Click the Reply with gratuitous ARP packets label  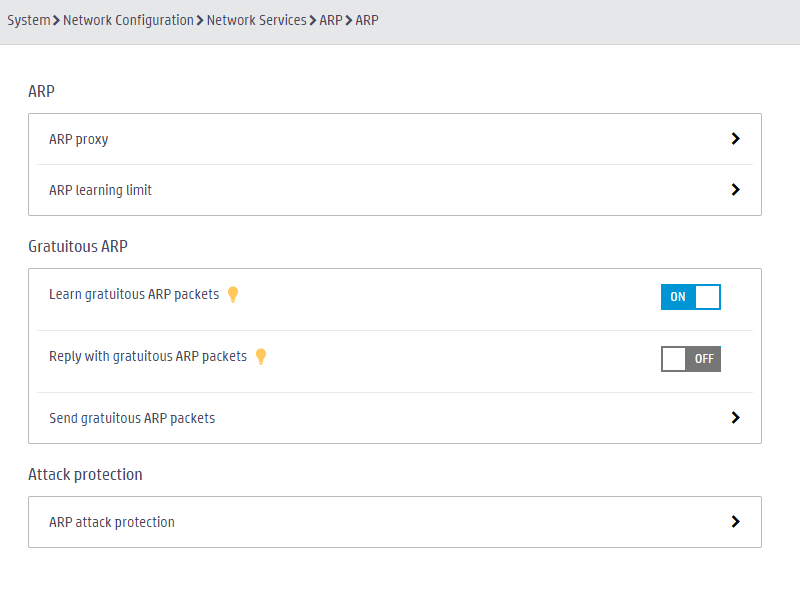(x=148, y=356)
